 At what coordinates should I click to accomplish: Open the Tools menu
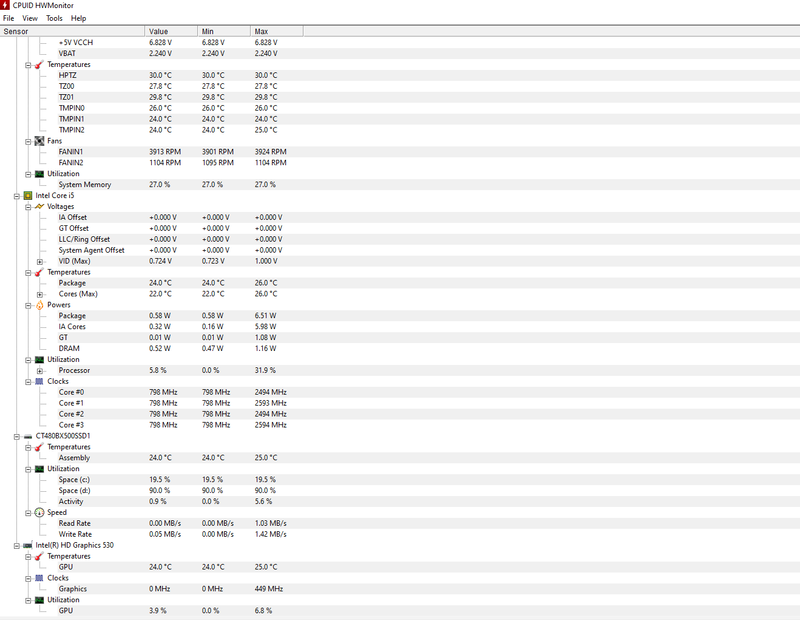click(54, 18)
